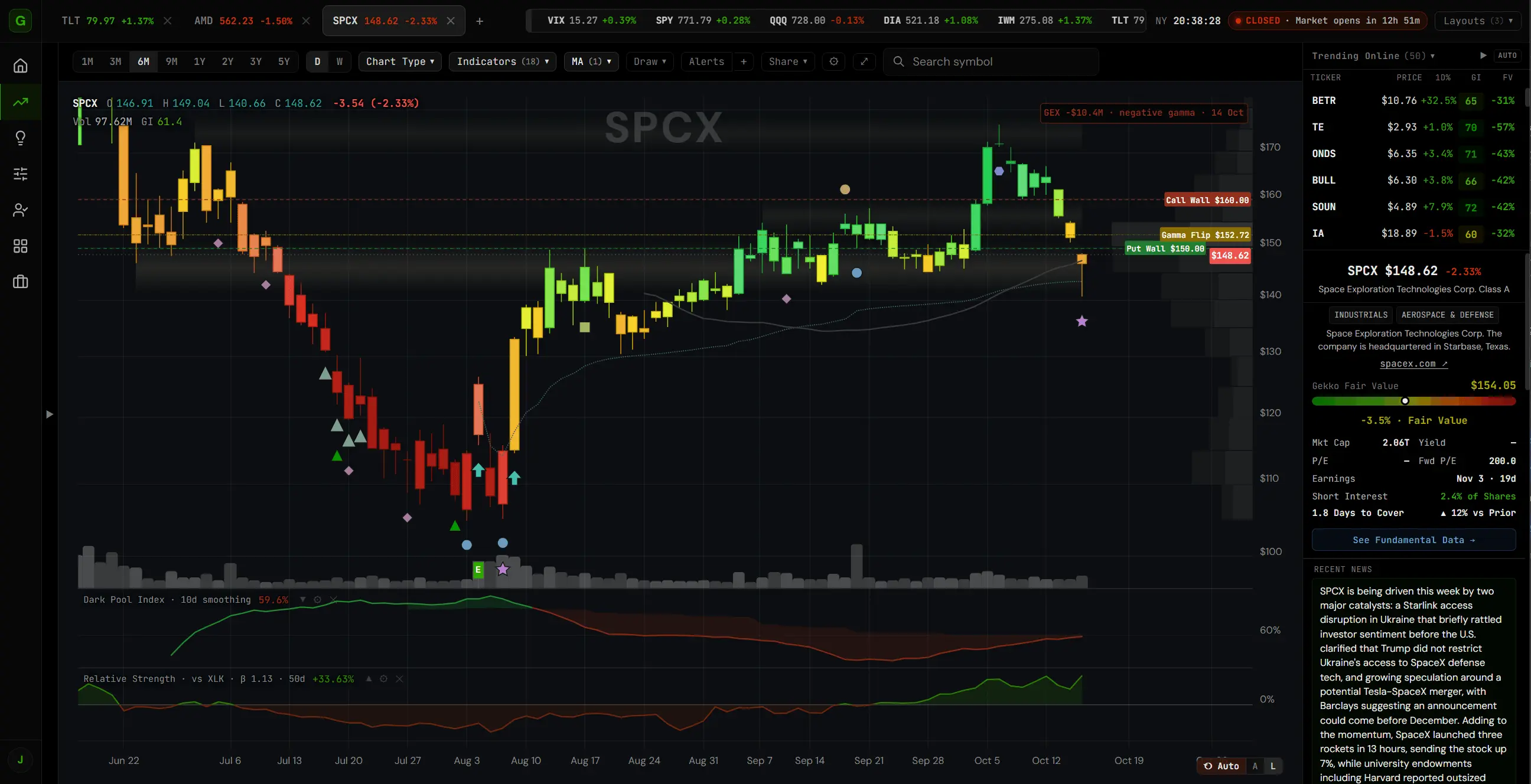The height and width of the screenshot is (784, 1531).
Task: Click the green G logo icon
Action: click(x=20, y=21)
